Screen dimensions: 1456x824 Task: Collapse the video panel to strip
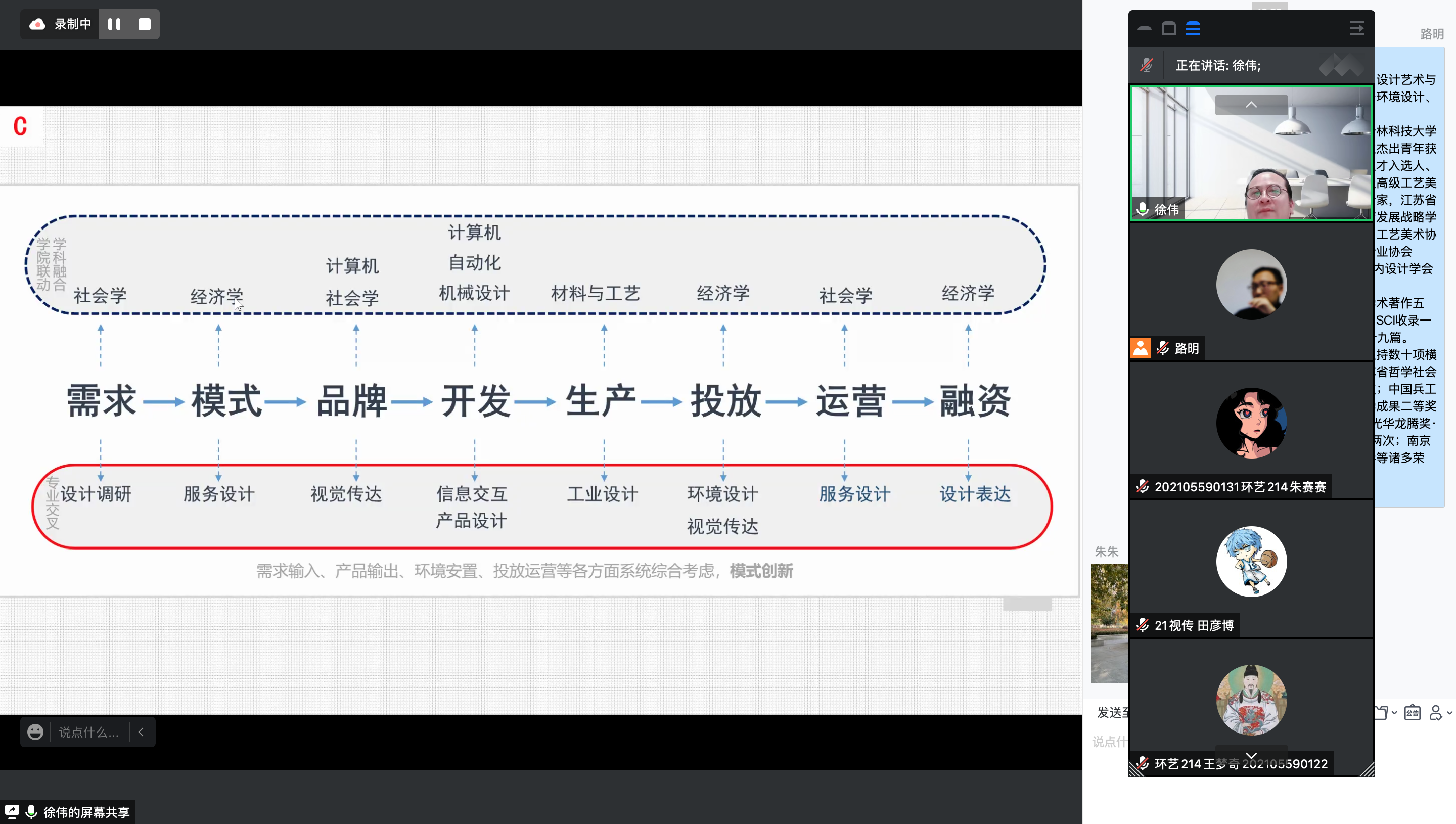point(1144,28)
